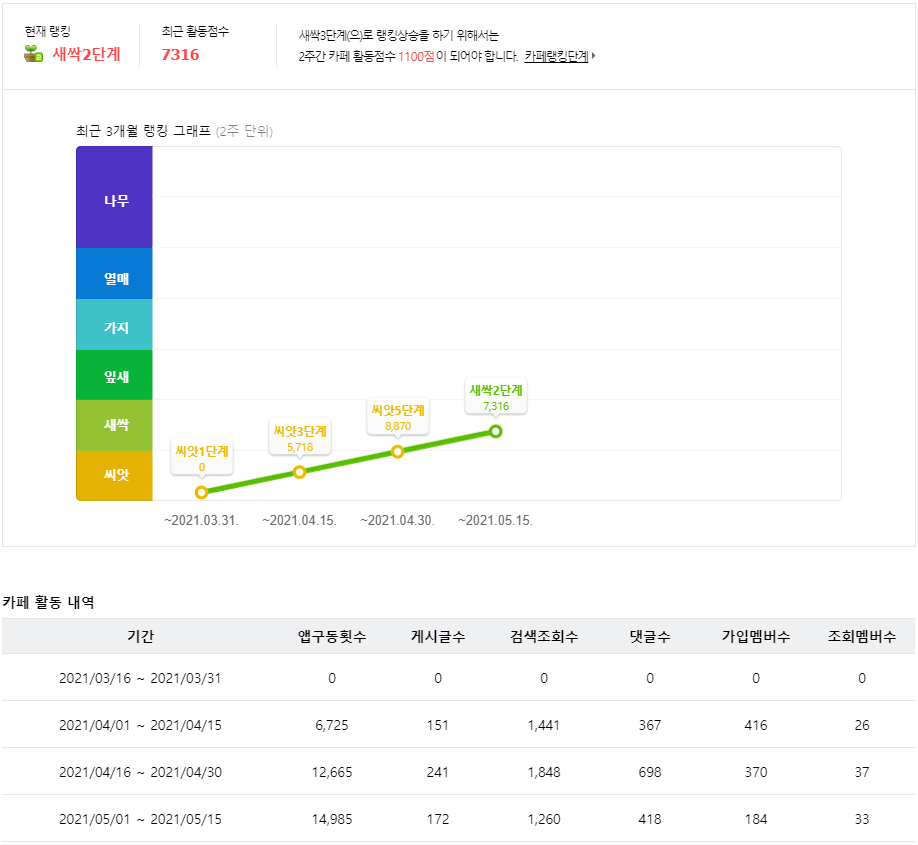Click the 6,725 app launch count
Image resolution: width=918 pixels, height=845 pixels.
pos(332,726)
